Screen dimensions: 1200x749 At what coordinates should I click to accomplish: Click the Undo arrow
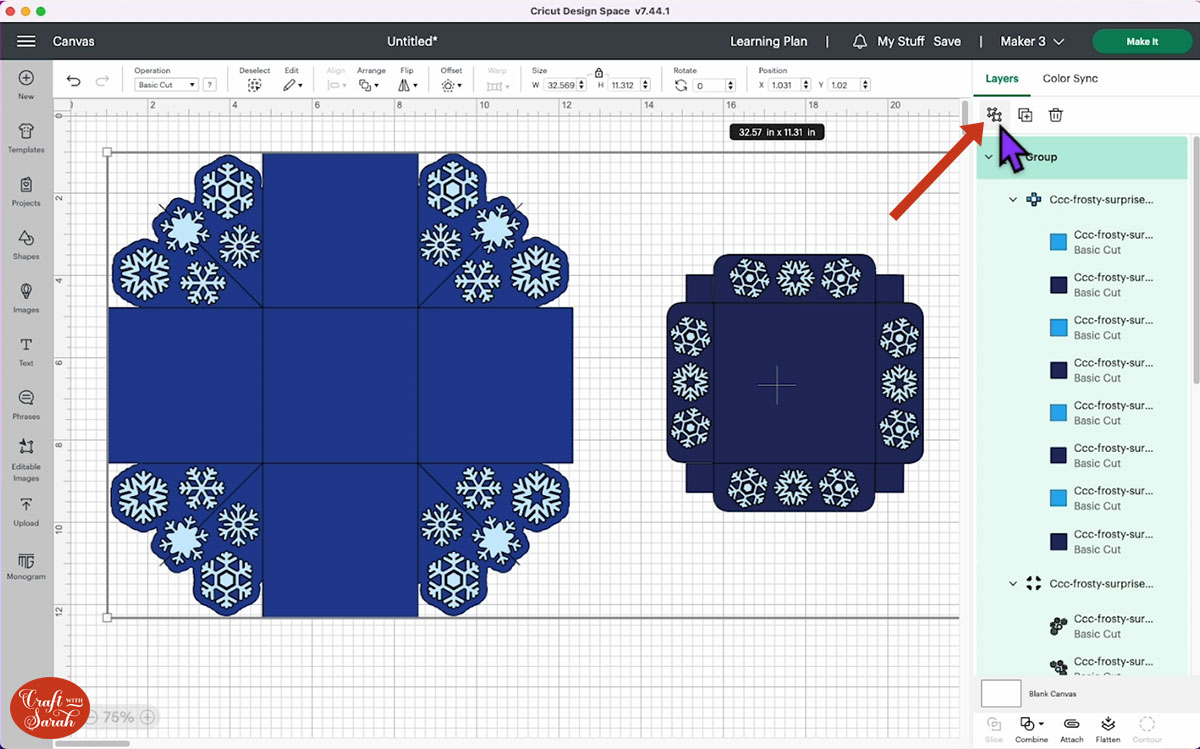click(x=73, y=81)
